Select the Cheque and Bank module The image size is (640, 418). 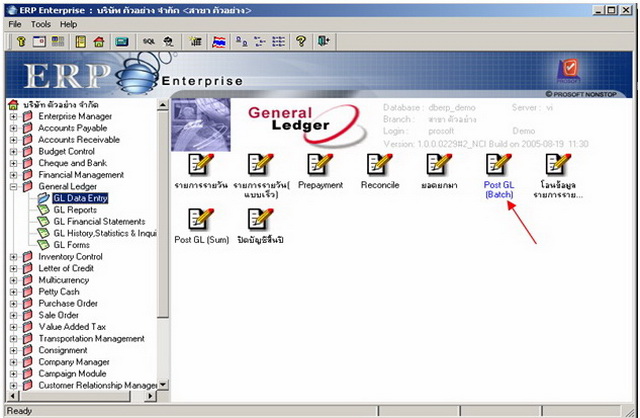pos(73,163)
